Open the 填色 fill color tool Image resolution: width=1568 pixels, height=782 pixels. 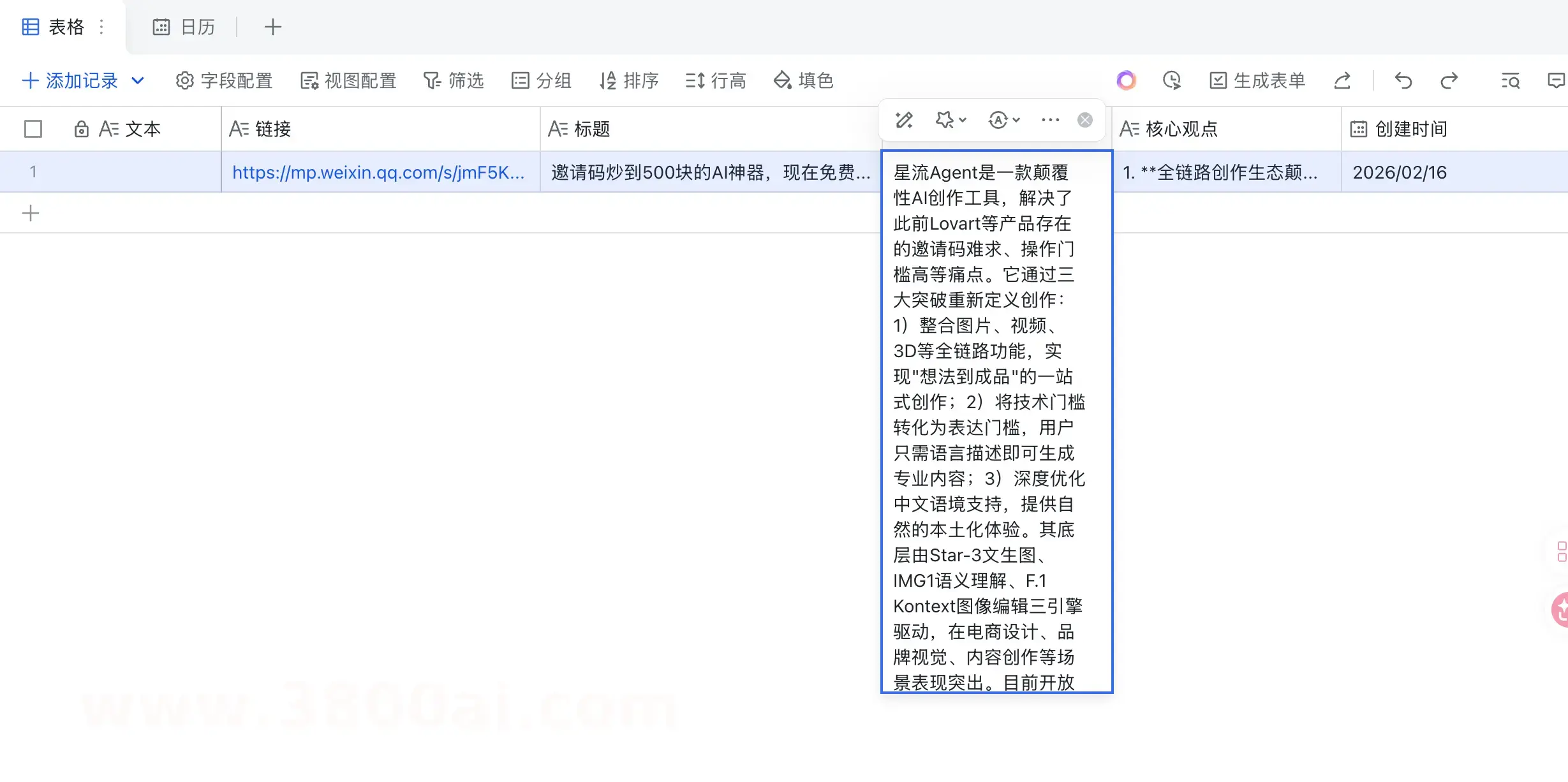(803, 80)
